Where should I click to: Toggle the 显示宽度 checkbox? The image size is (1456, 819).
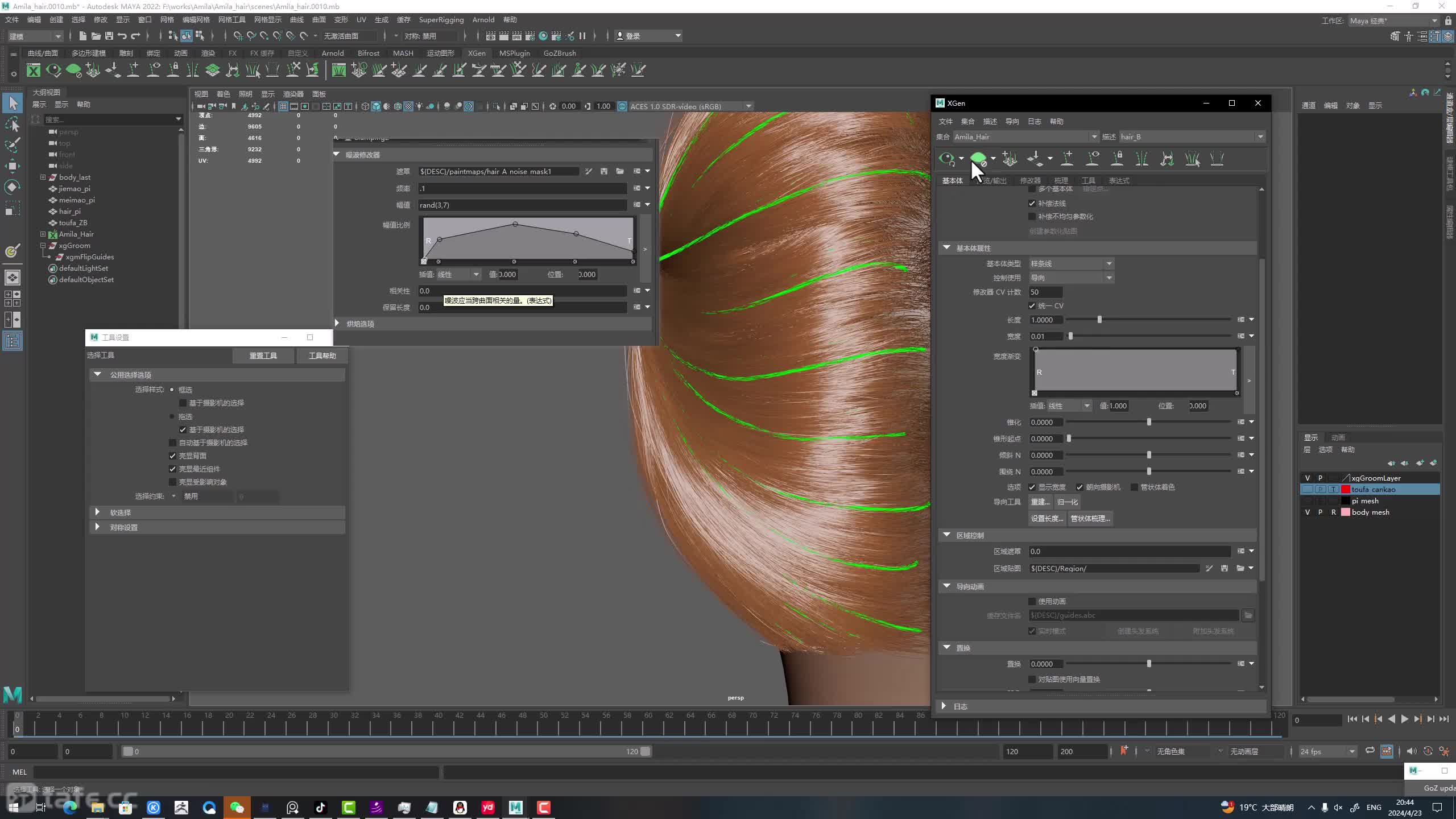(1032, 487)
